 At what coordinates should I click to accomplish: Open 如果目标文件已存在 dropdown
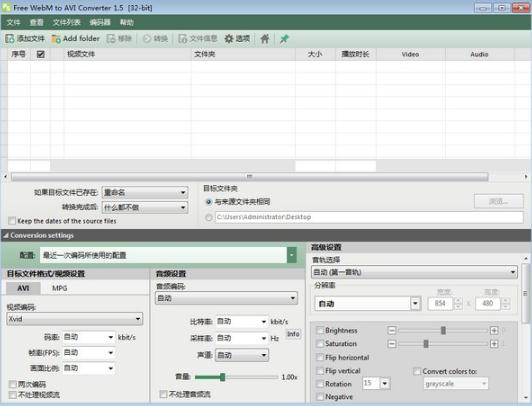point(145,193)
